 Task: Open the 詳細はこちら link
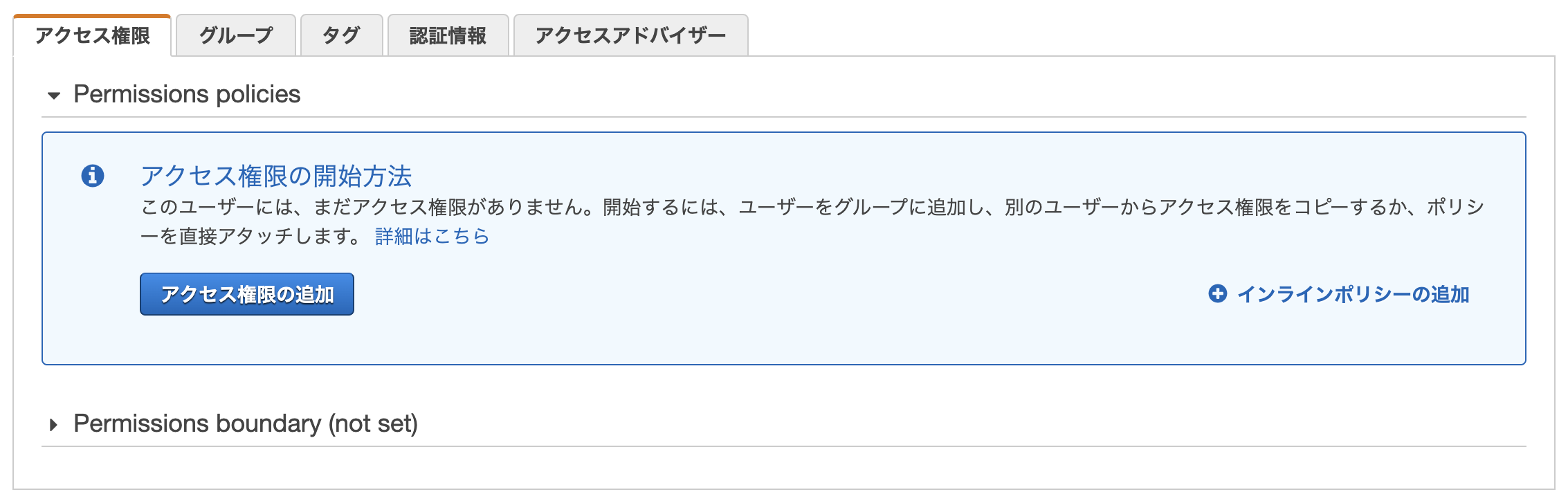[x=432, y=237]
